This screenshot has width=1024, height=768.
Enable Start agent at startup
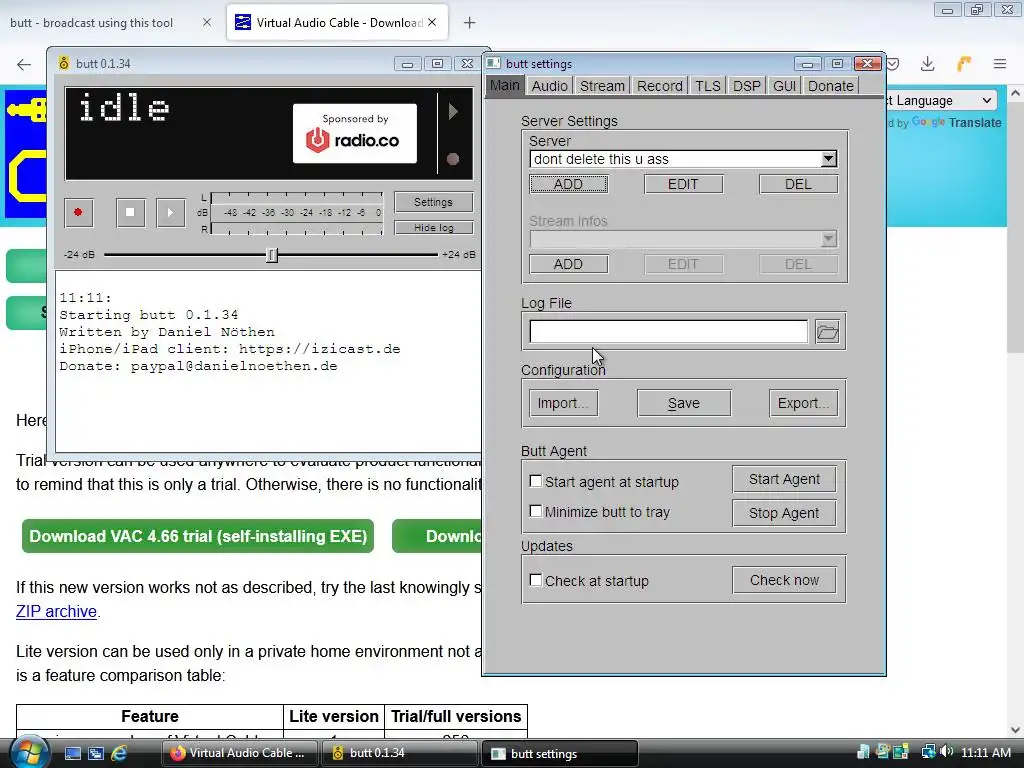coord(536,481)
